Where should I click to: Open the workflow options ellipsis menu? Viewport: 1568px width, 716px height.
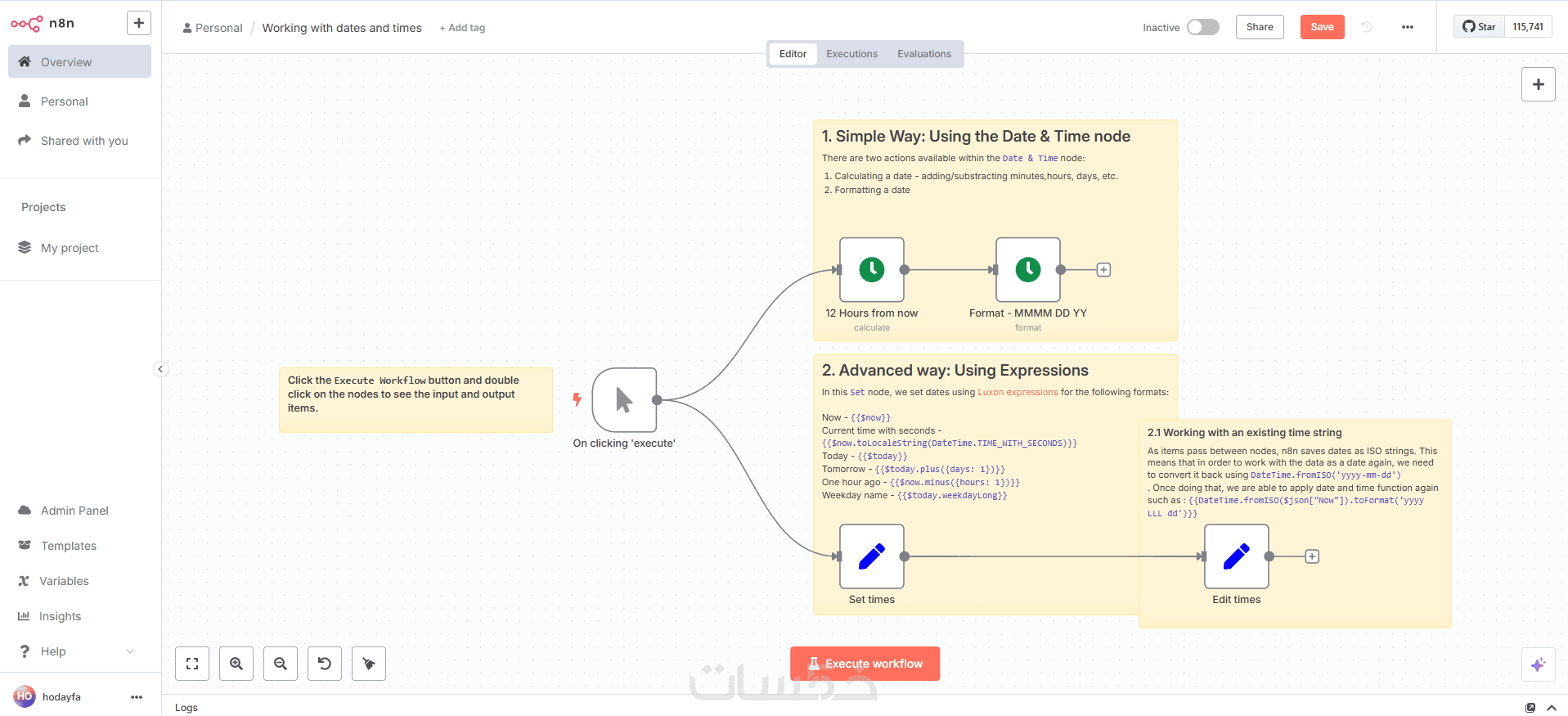click(1407, 27)
